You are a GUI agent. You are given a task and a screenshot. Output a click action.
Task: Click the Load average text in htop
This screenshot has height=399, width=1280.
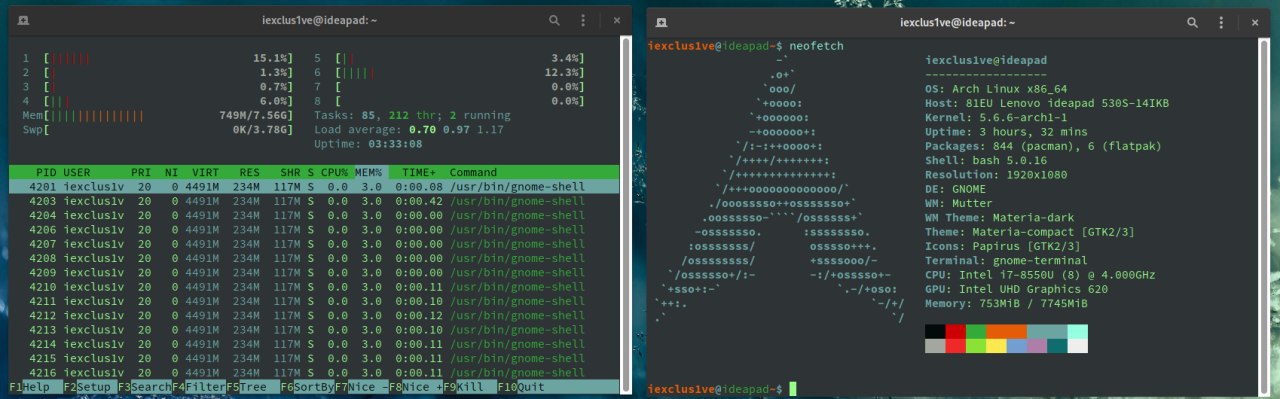[x=409, y=129]
